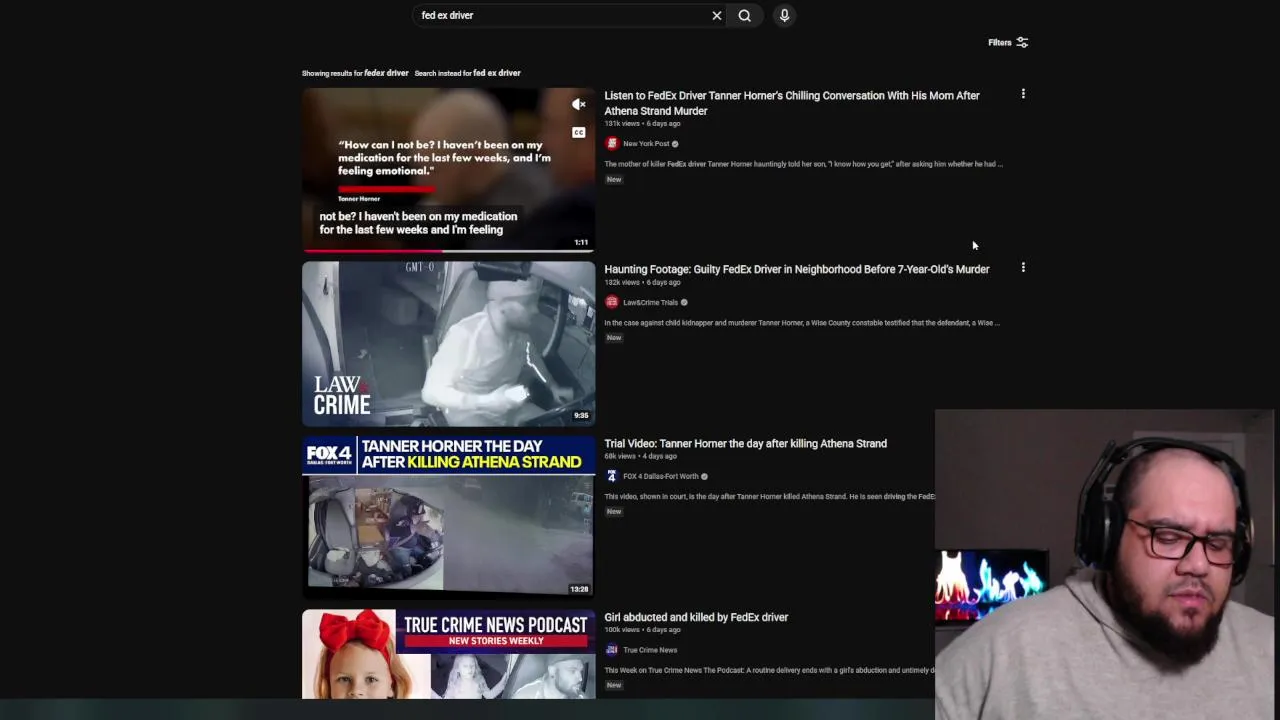Click the Law&Crime Trials channel avatar
The image size is (1280, 720).
tap(612, 302)
